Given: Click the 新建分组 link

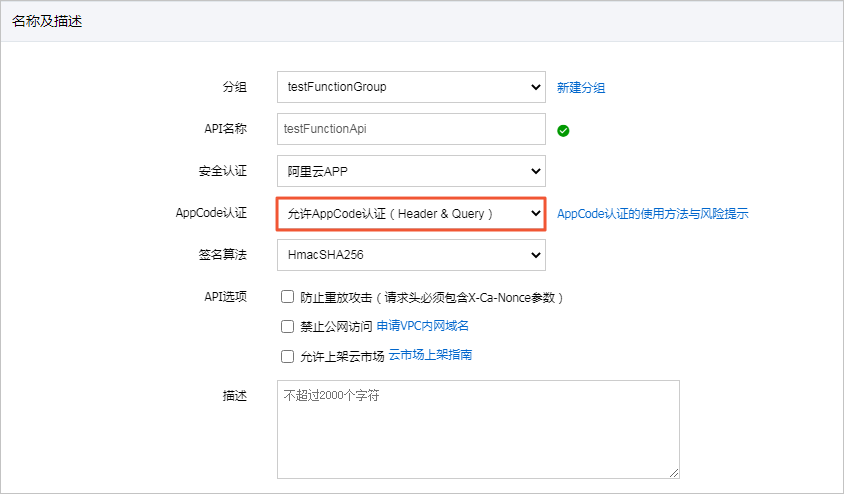Looking at the screenshot, I should 581,88.
